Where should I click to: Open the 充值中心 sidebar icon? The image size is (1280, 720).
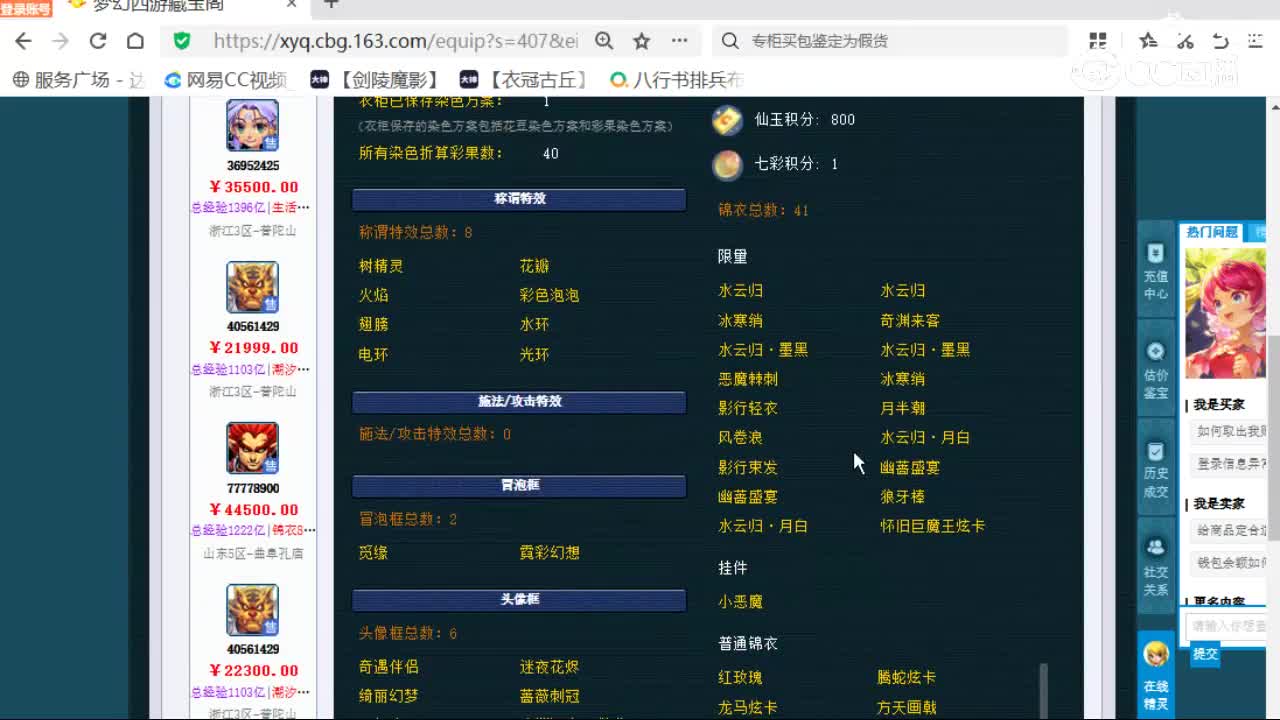(x=1155, y=256)
